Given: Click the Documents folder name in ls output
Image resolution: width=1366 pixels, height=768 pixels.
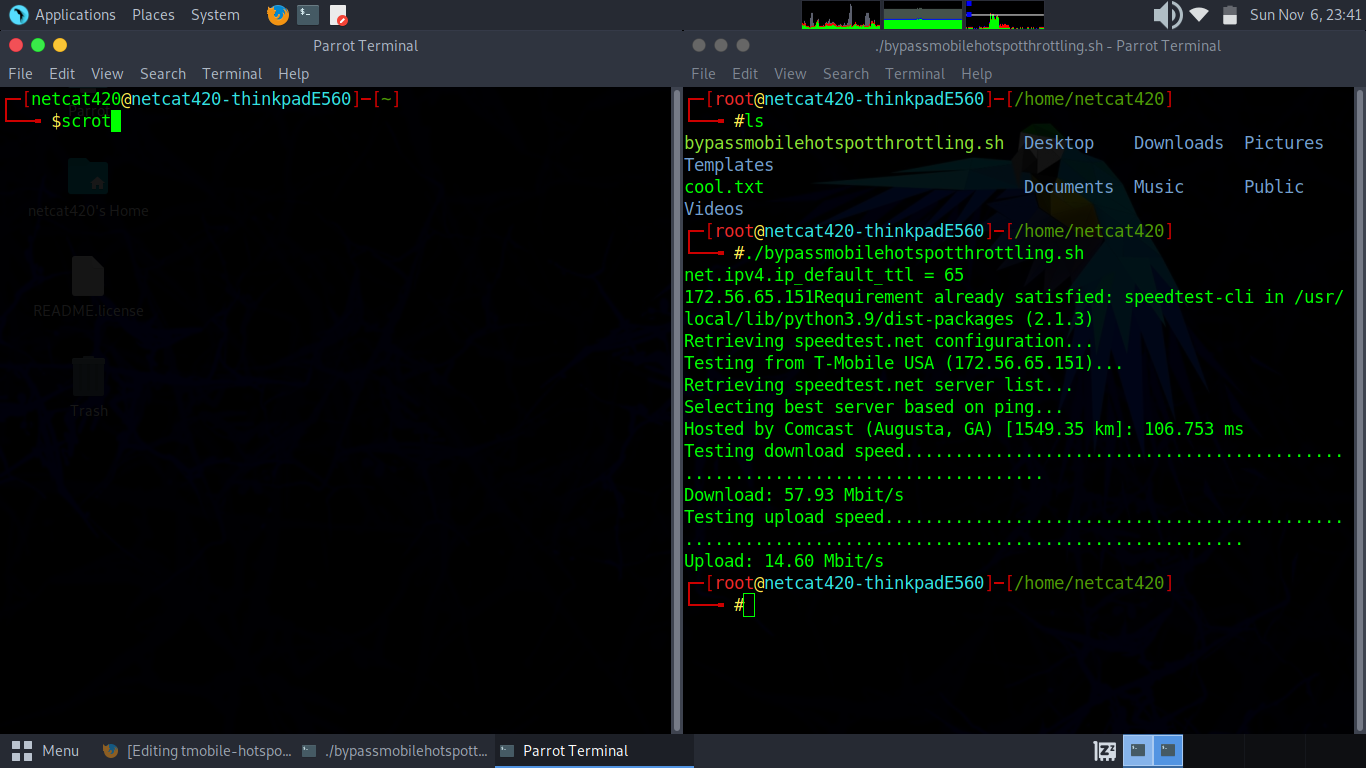Looking at the screenshot, I should coord(1069,187).
